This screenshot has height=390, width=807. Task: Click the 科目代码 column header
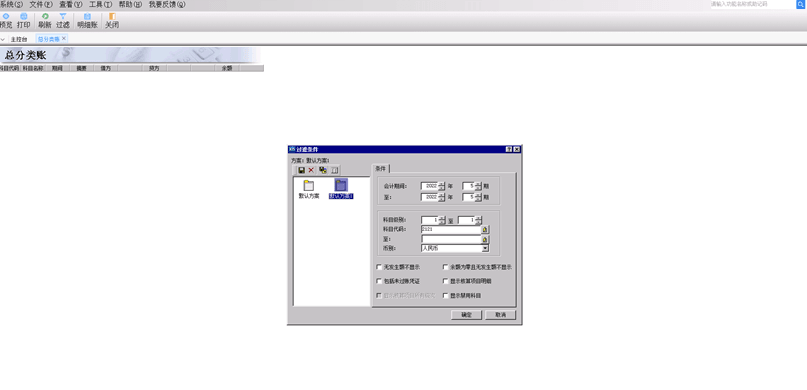[9, 68]
